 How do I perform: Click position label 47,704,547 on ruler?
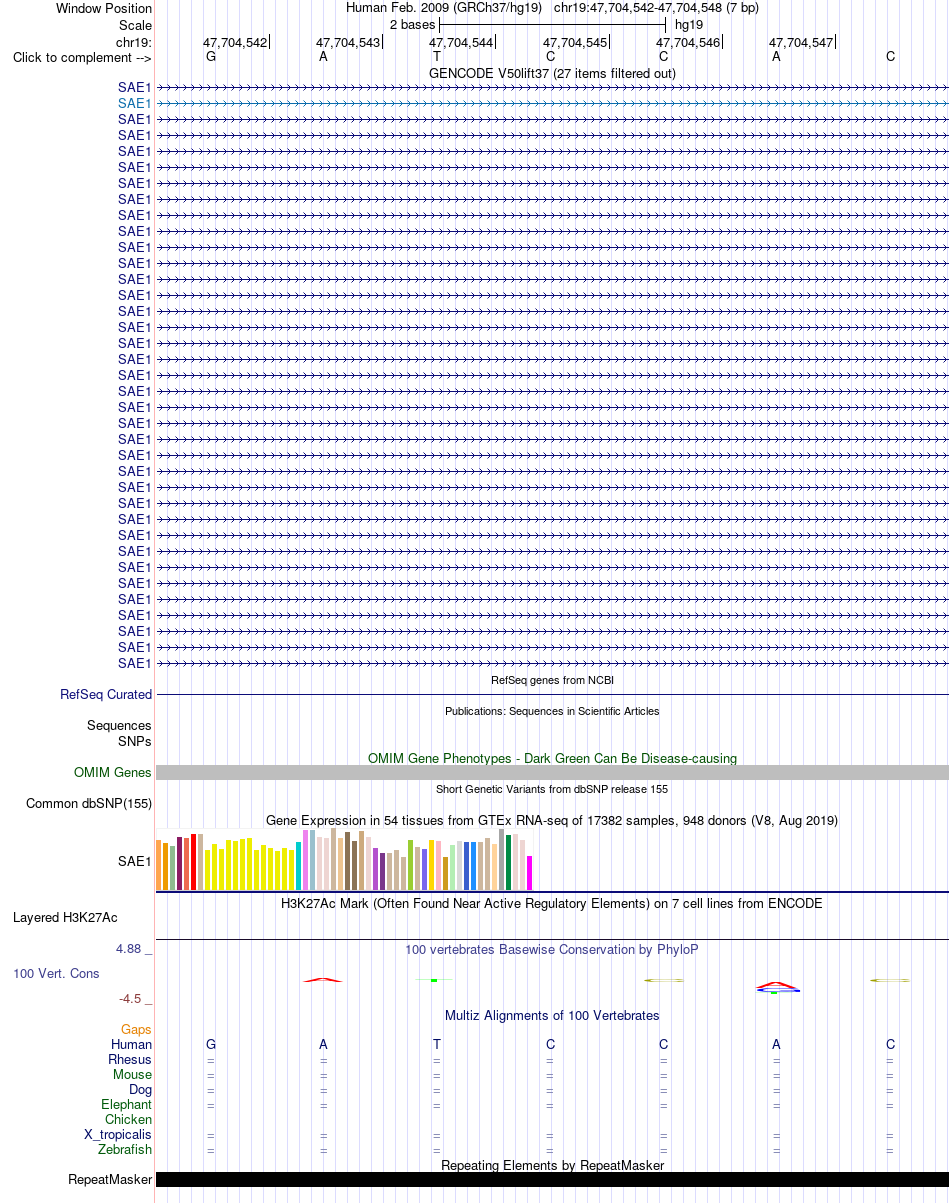click(x=801, y=43)
